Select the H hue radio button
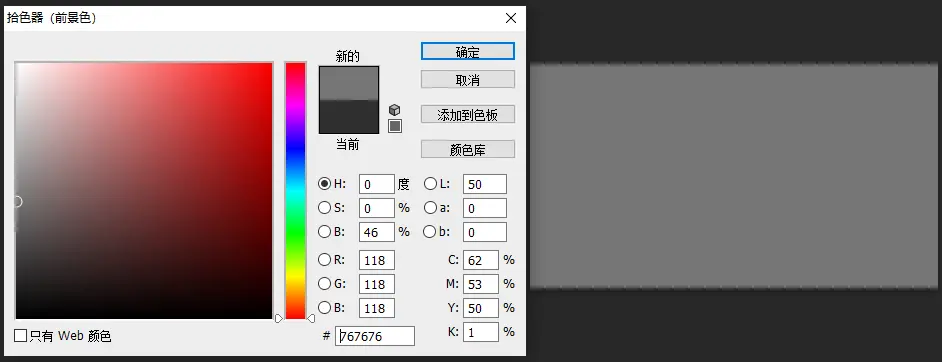The image size is (942, 362). click(324, 184)
